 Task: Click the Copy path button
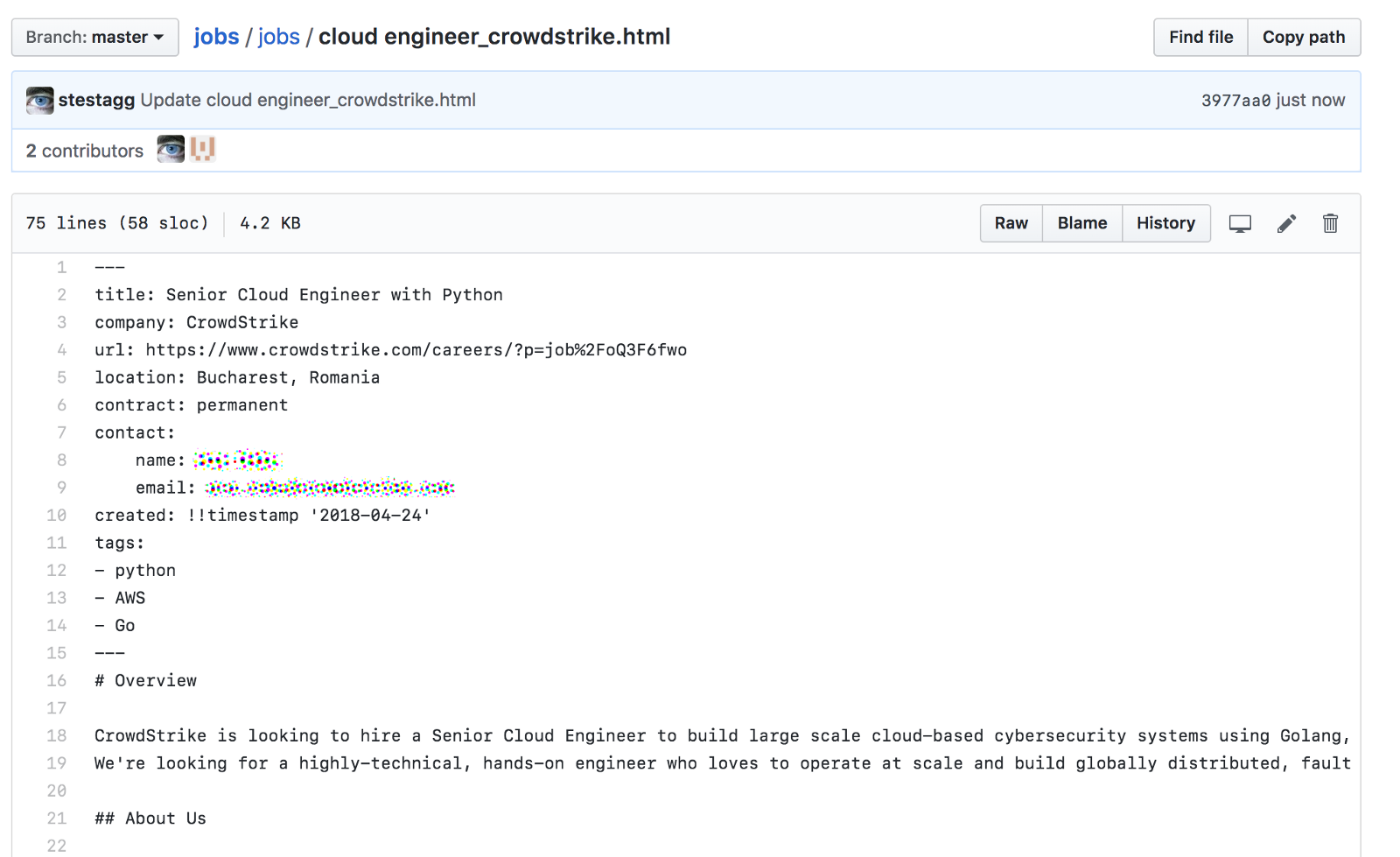(x=1303, y=38)
